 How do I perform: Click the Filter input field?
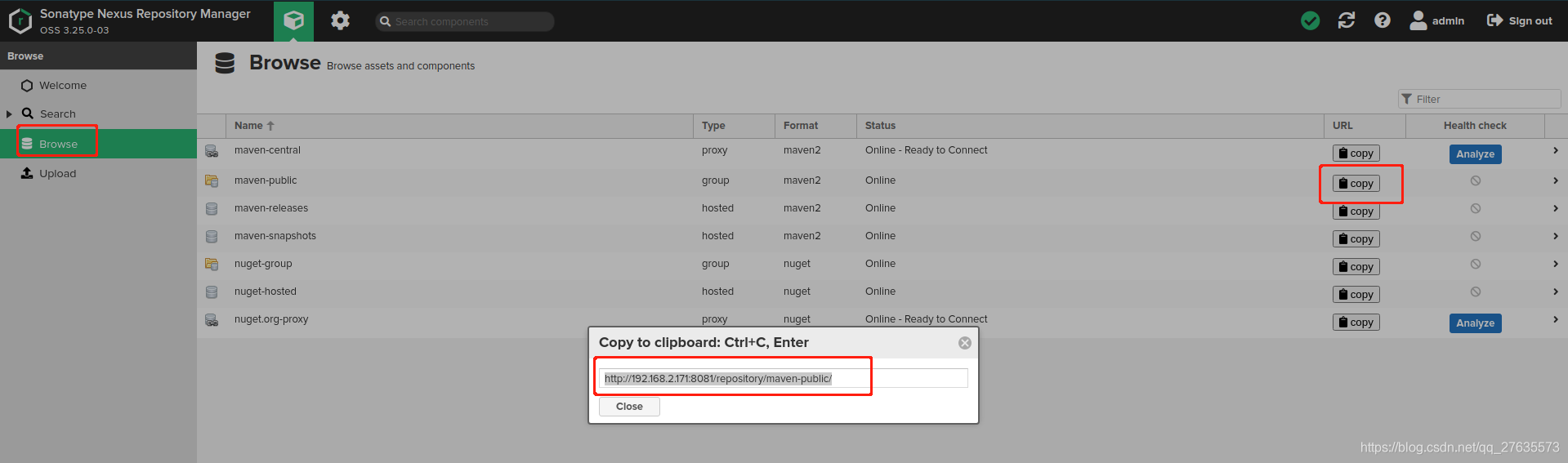(x=1479, y=99)
